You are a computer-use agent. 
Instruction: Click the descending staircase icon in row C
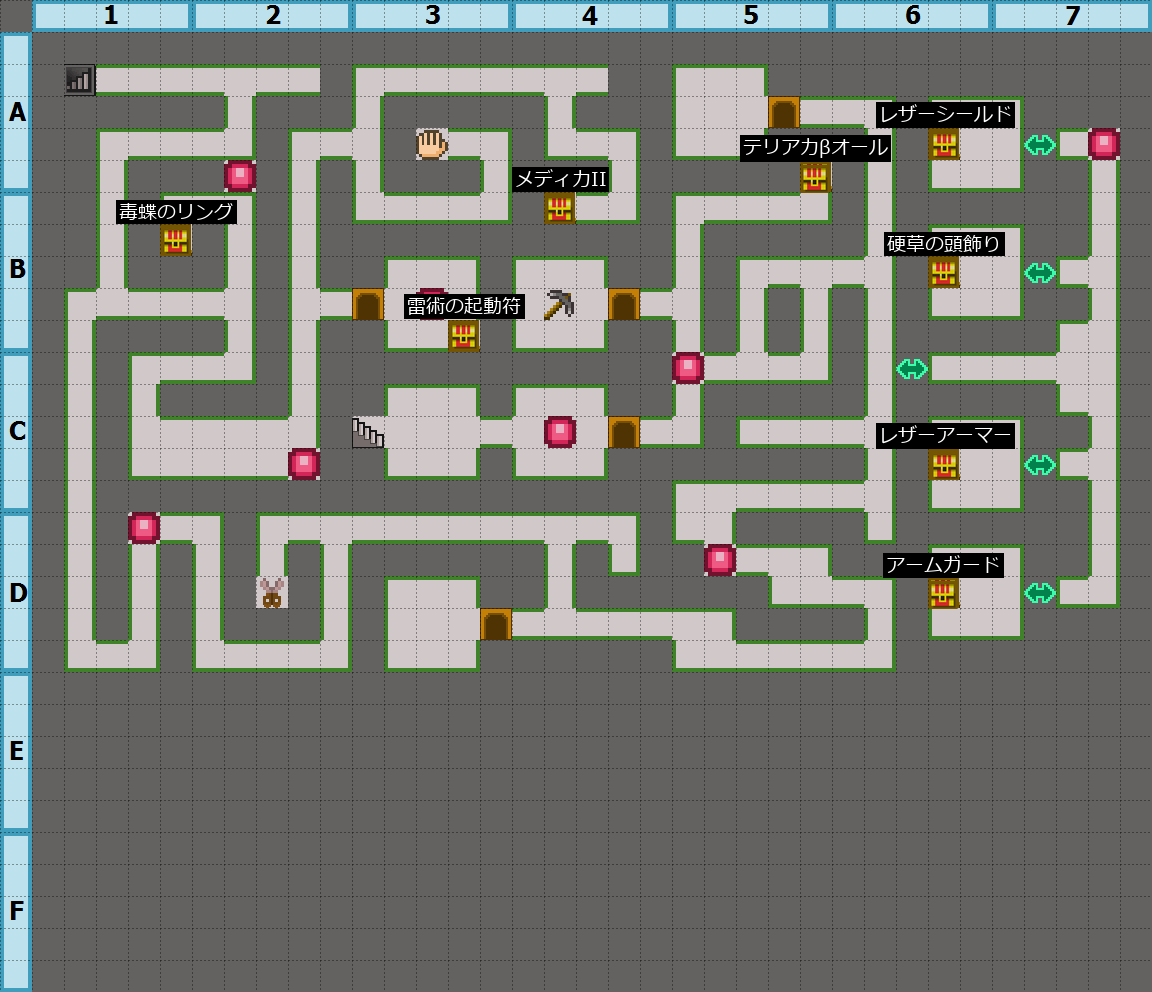pos(367,432)
